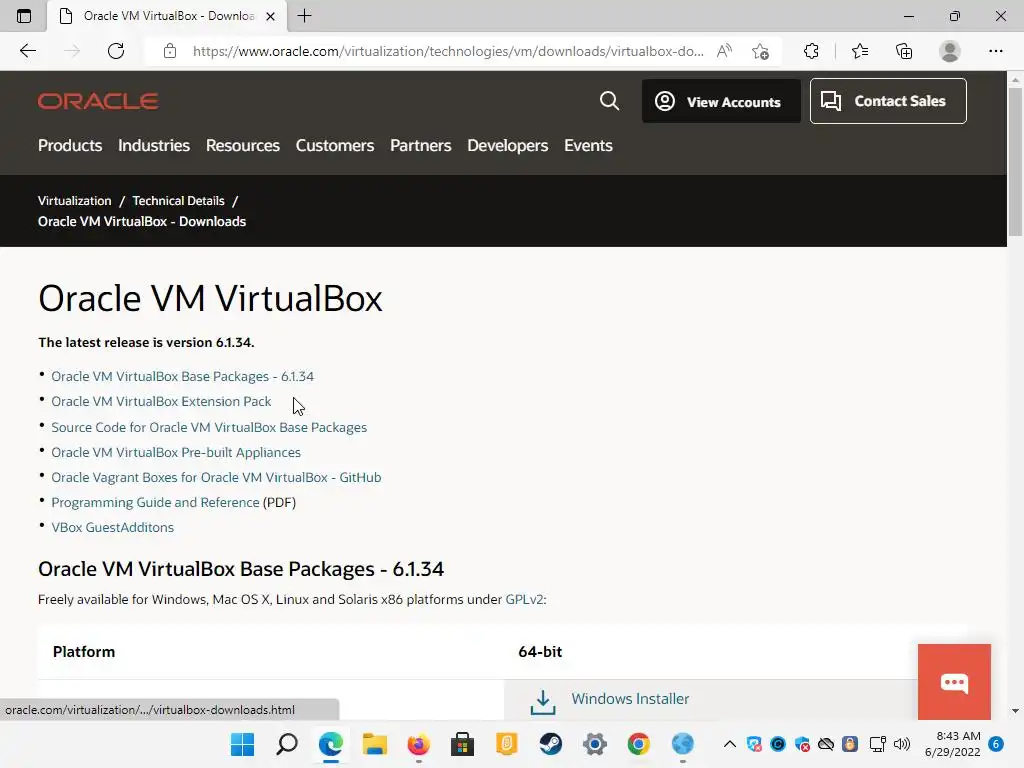The image size is (1024, 768).
Task: Open the Partners menu
Action: click(421, 146)
